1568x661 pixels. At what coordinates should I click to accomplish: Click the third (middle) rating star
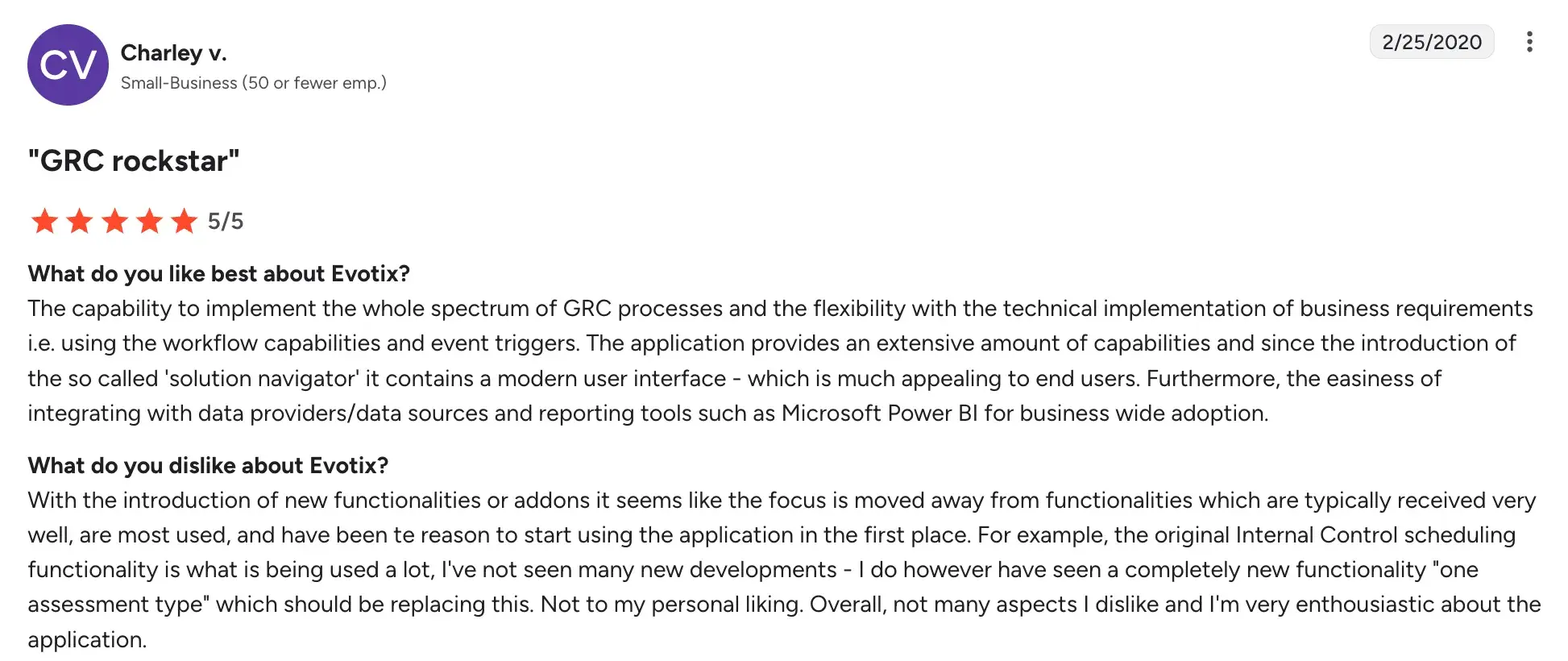coord(114,221)
